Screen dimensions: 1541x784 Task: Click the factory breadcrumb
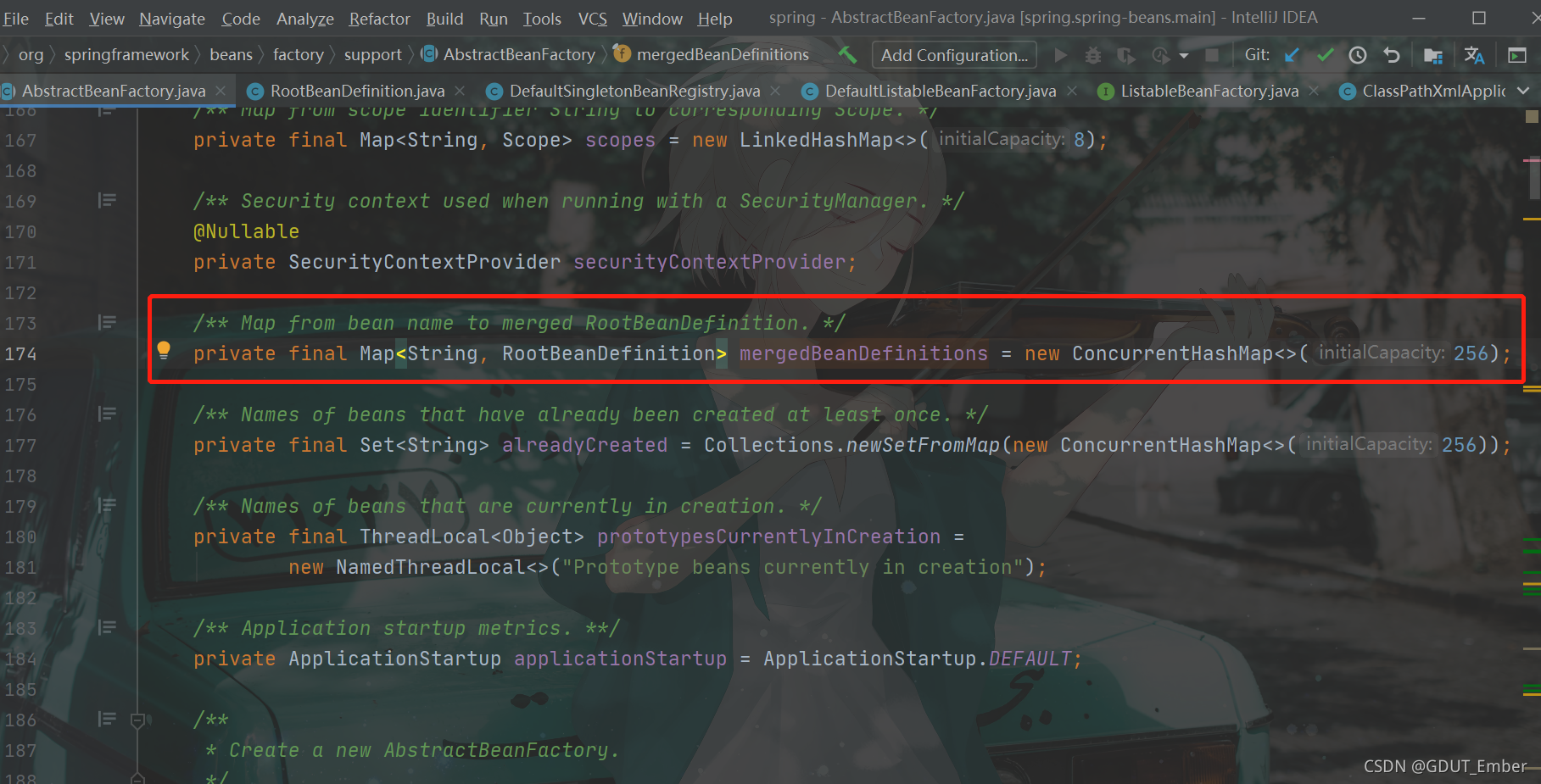pyautogui.click(x=298, y=54)
